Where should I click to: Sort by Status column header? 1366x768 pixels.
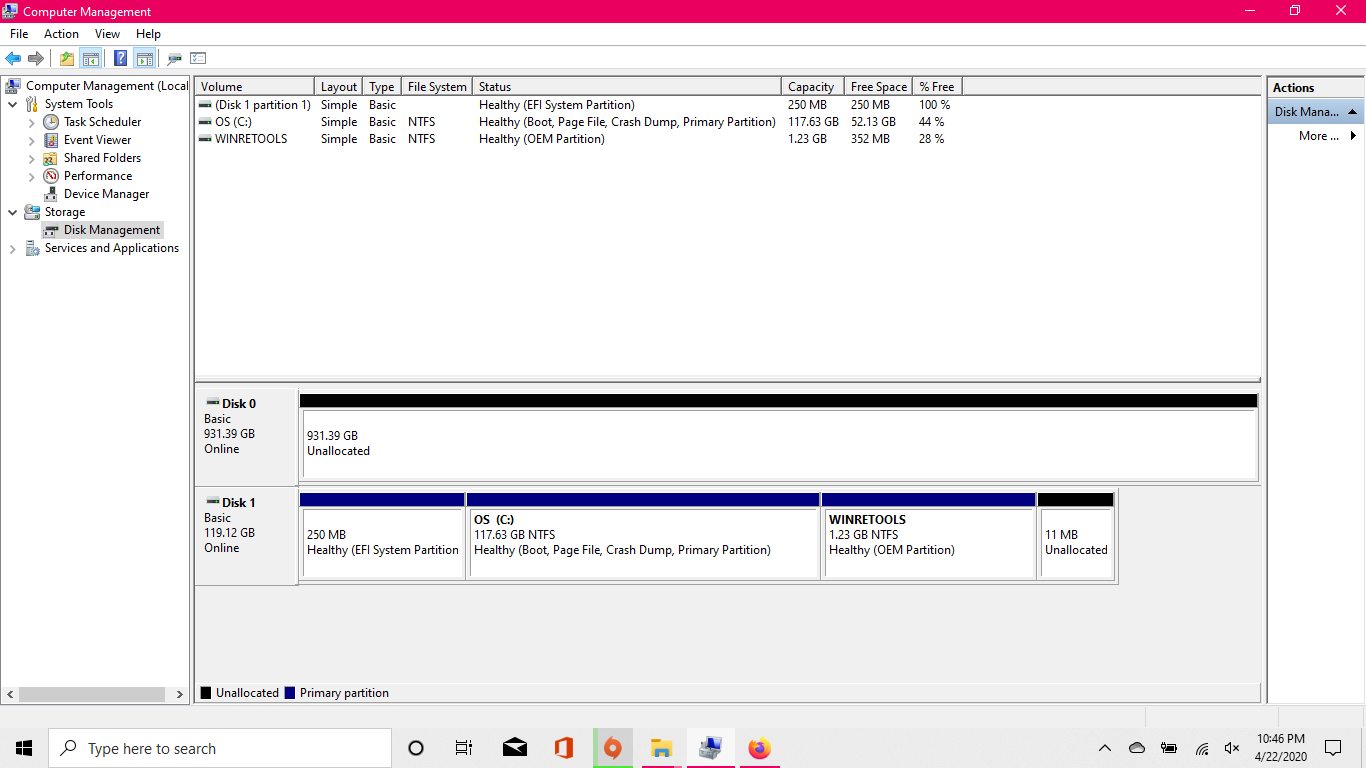coord(627,87)
